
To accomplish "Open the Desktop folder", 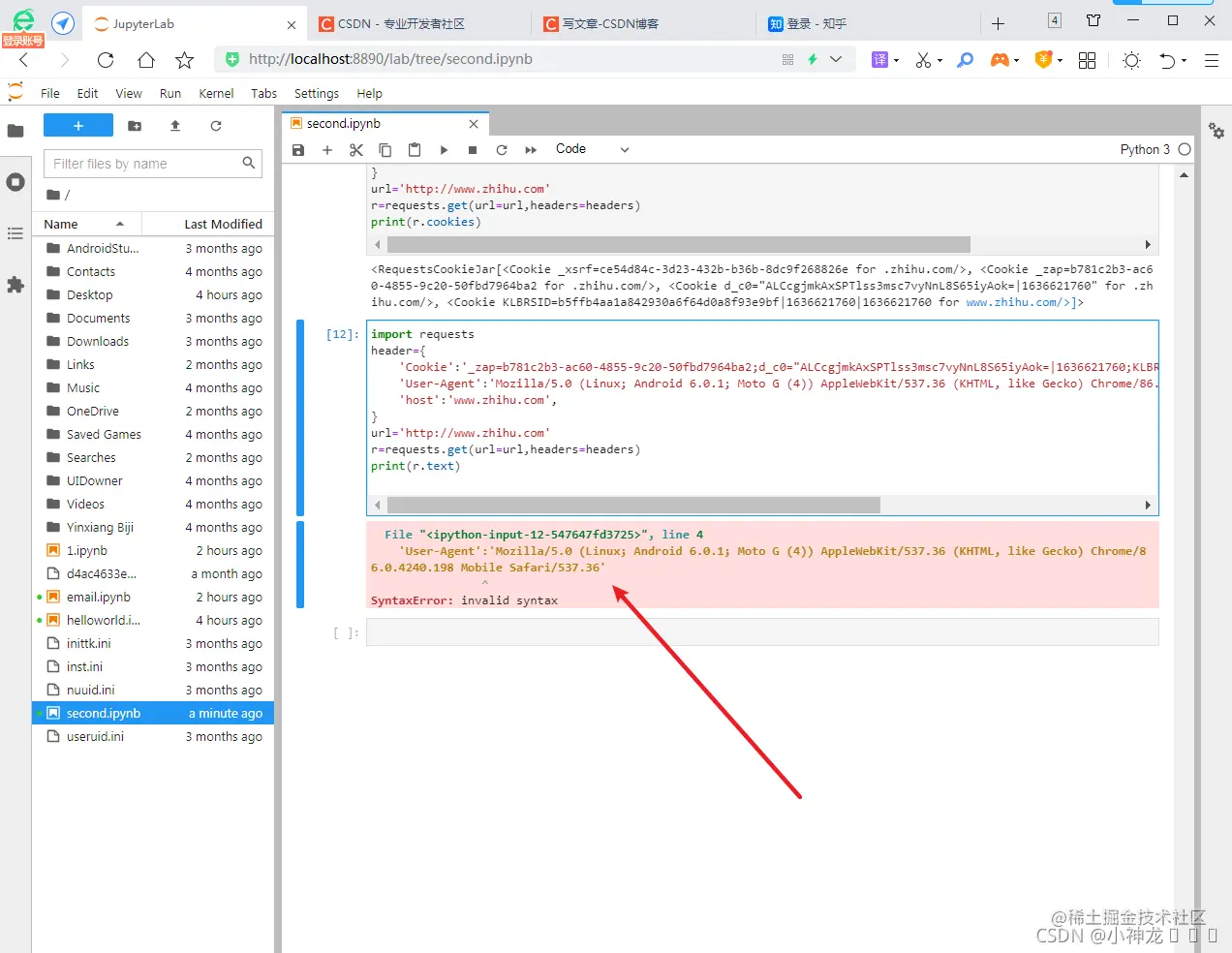I will 155,295.
